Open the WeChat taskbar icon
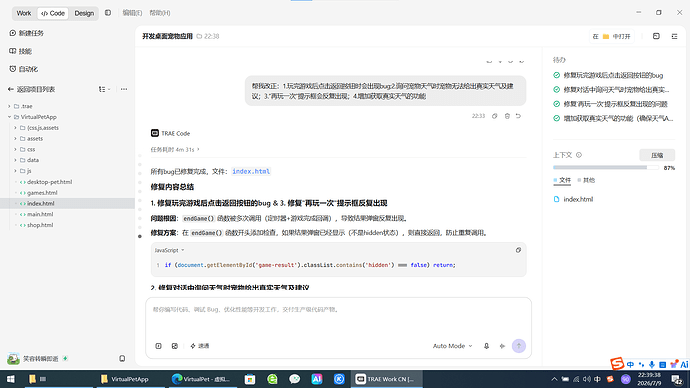The image size is (690, 388). pos(295,379)
